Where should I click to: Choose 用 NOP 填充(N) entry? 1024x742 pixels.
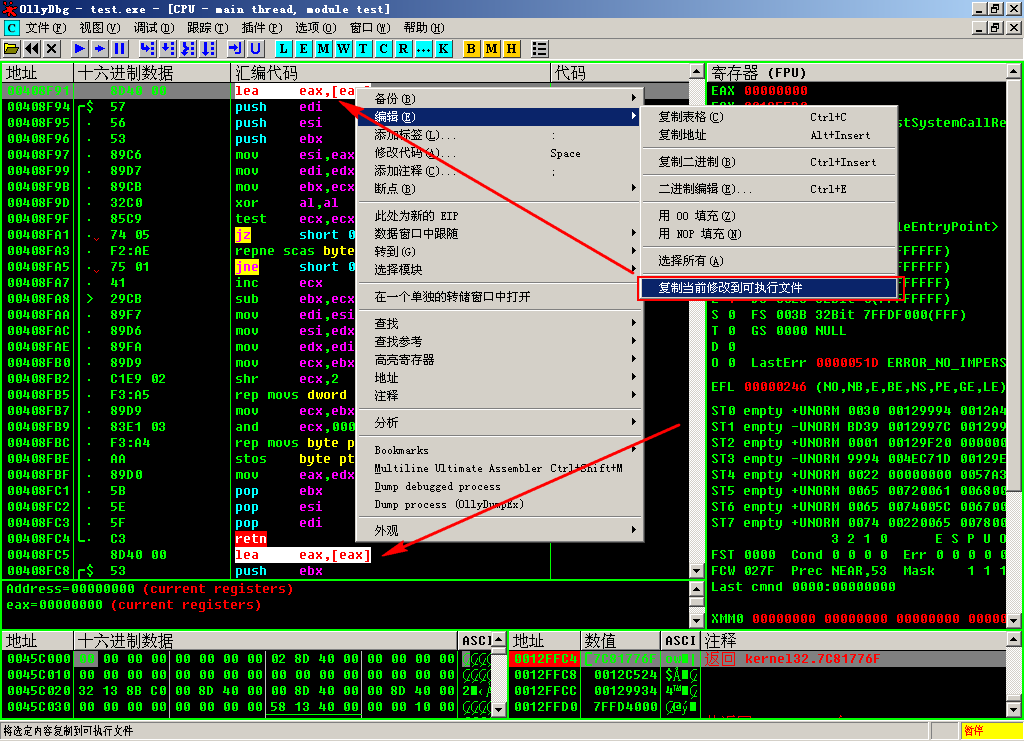[769, 234]
